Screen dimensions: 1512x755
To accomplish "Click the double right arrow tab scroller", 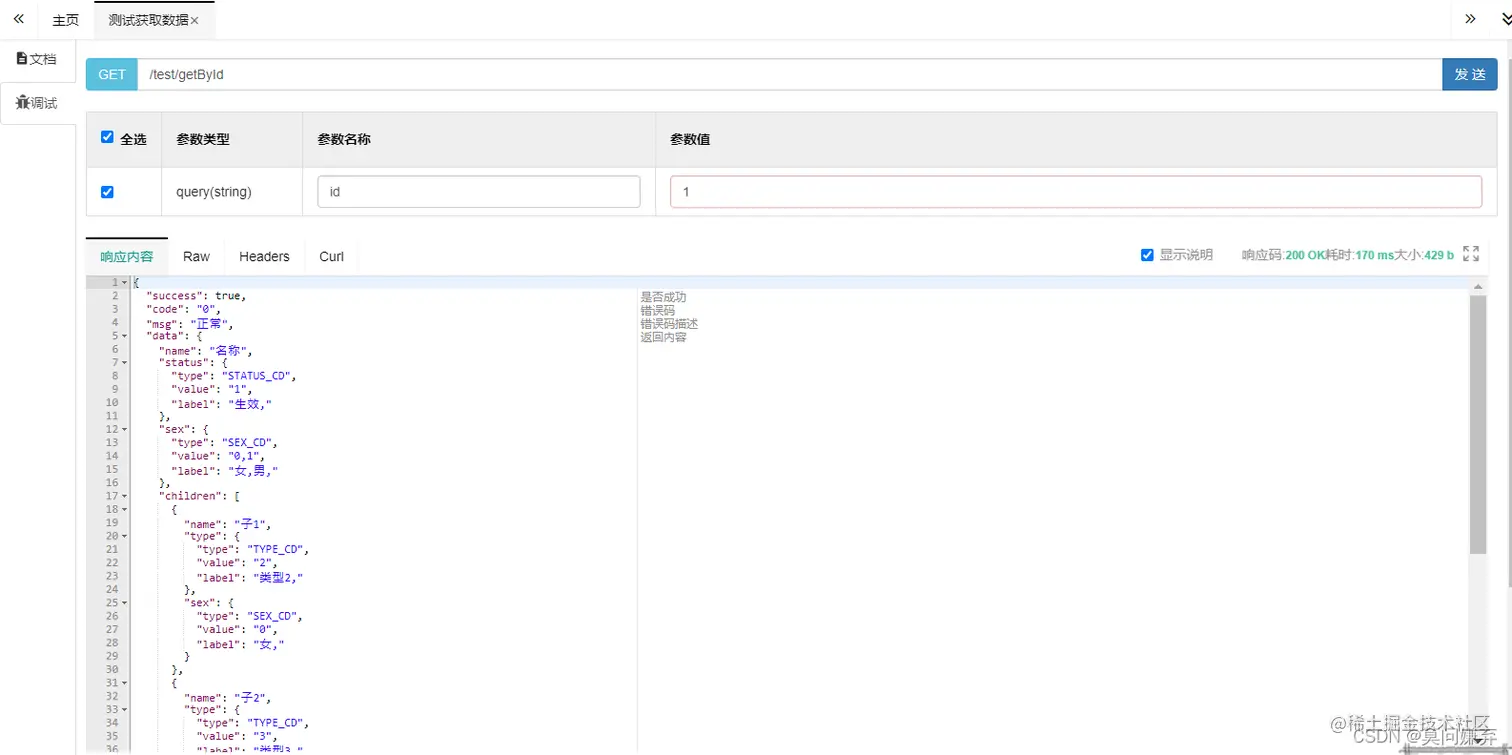I will click(1470, 19).
